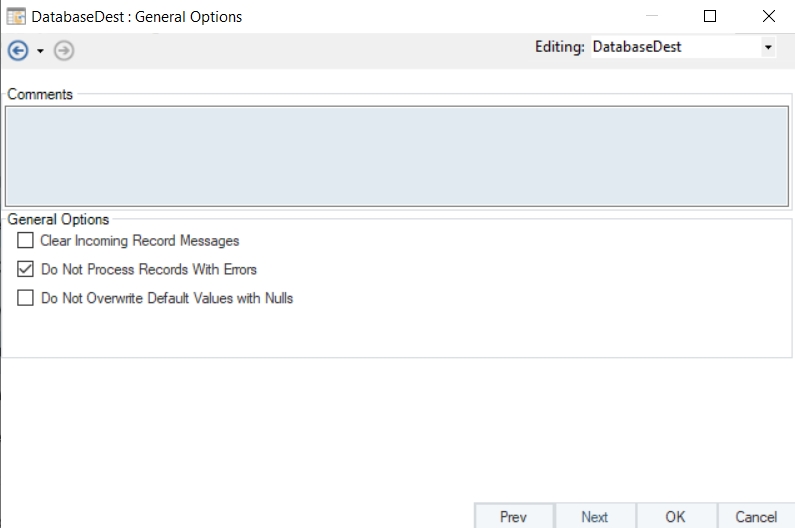Screen dimensions: 795x528
Task: Open the back arrow history dropdown
Action: 40,51
